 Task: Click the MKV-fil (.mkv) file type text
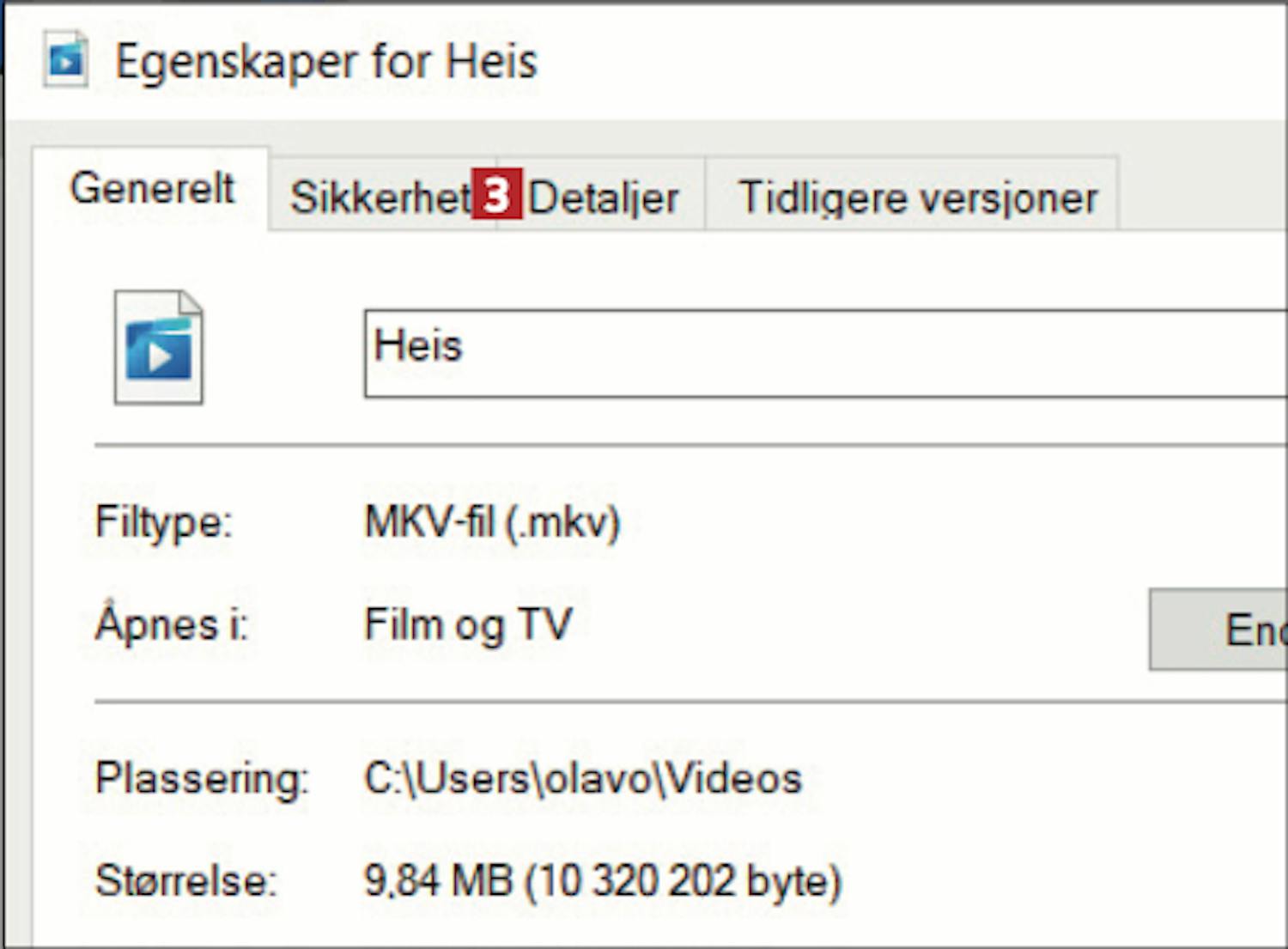tap(492, 521)
